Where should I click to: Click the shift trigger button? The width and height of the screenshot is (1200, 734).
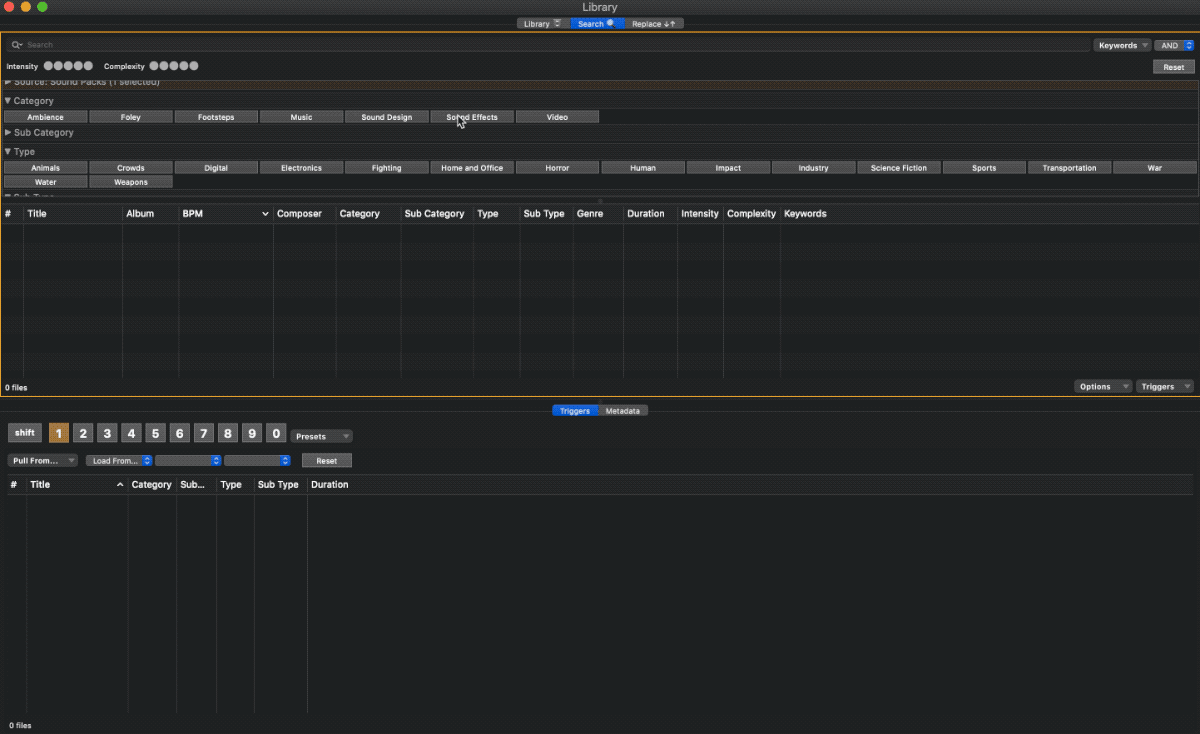pos(25,433)
